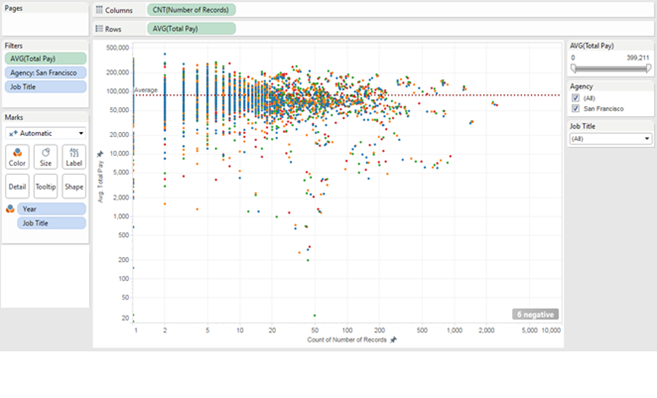Screen dimensions: 657x398
Task: Click the right handle of AVG(Total Pay) slider
Action: (649, 68)
